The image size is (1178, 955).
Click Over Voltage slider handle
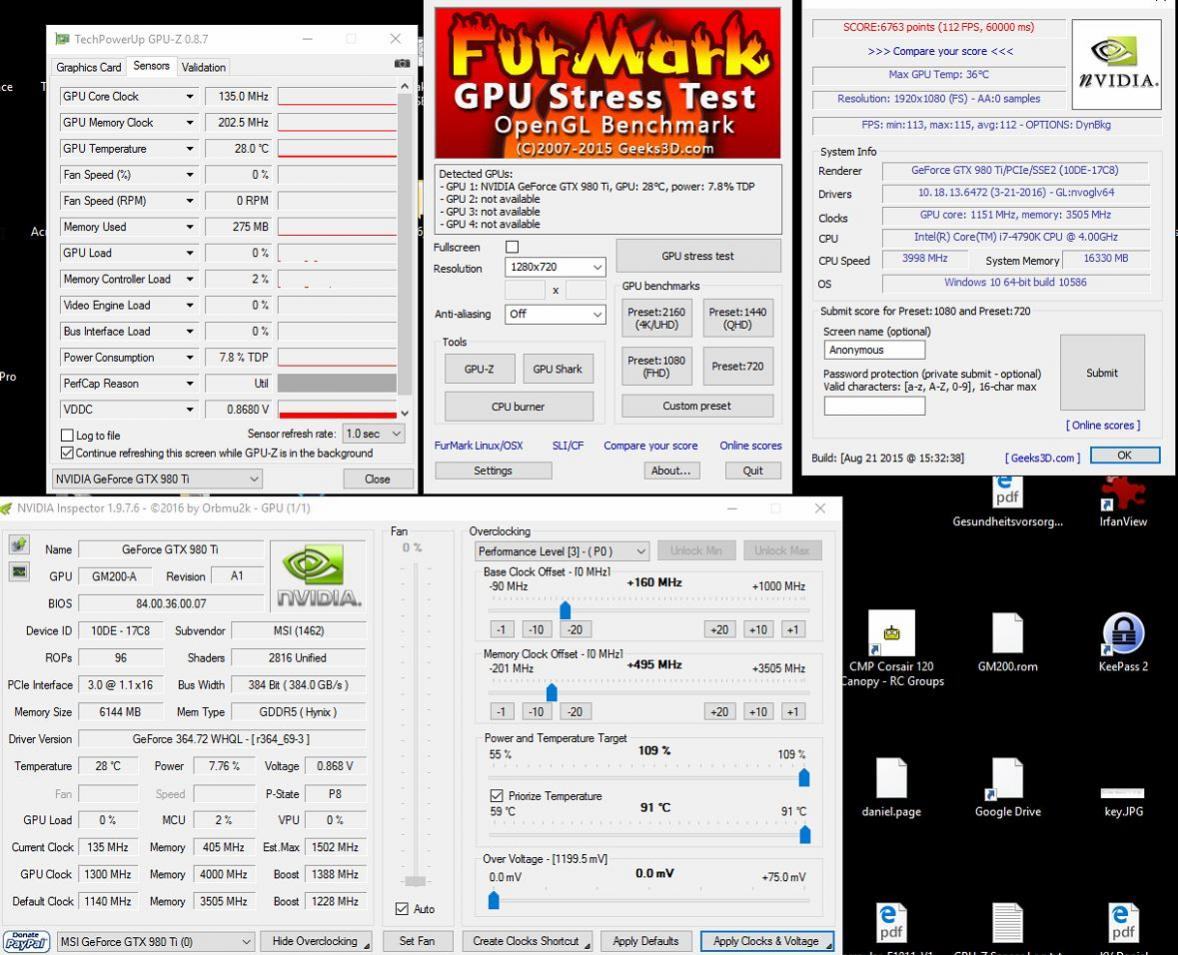point(494,899)
